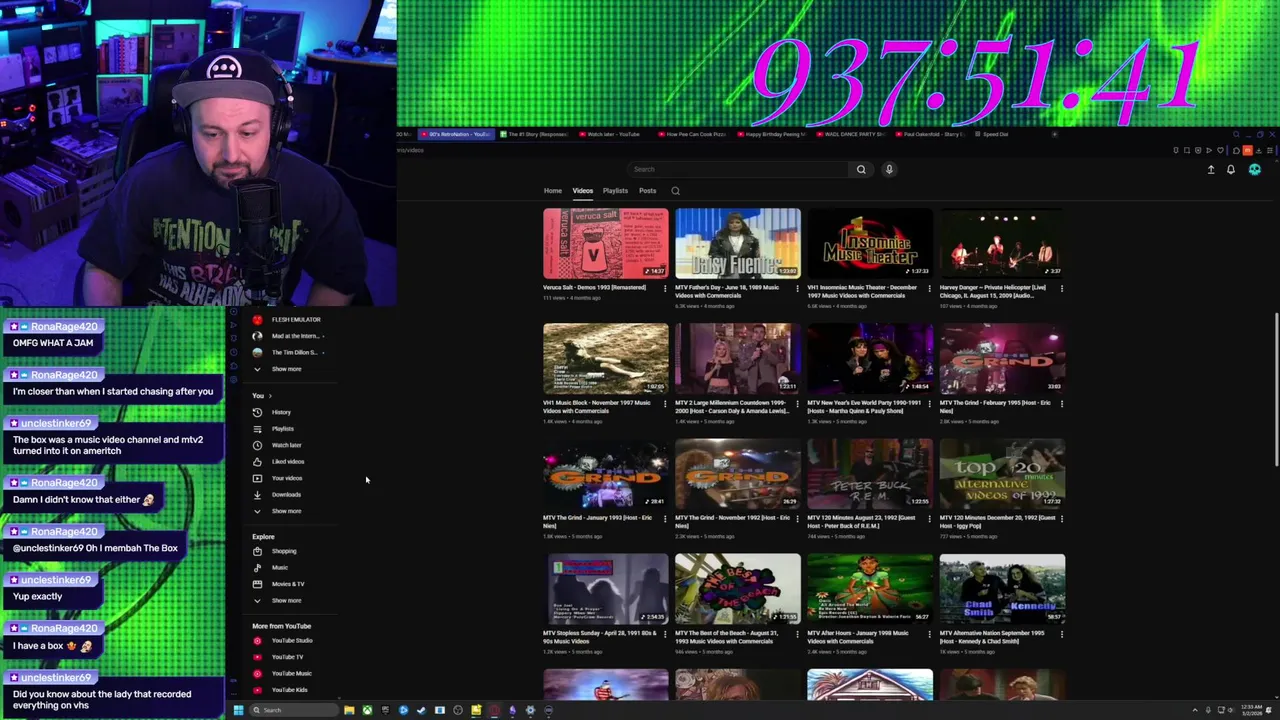Click the YouTube search input field
1280x720 pixels.
[x=738, y=169]
